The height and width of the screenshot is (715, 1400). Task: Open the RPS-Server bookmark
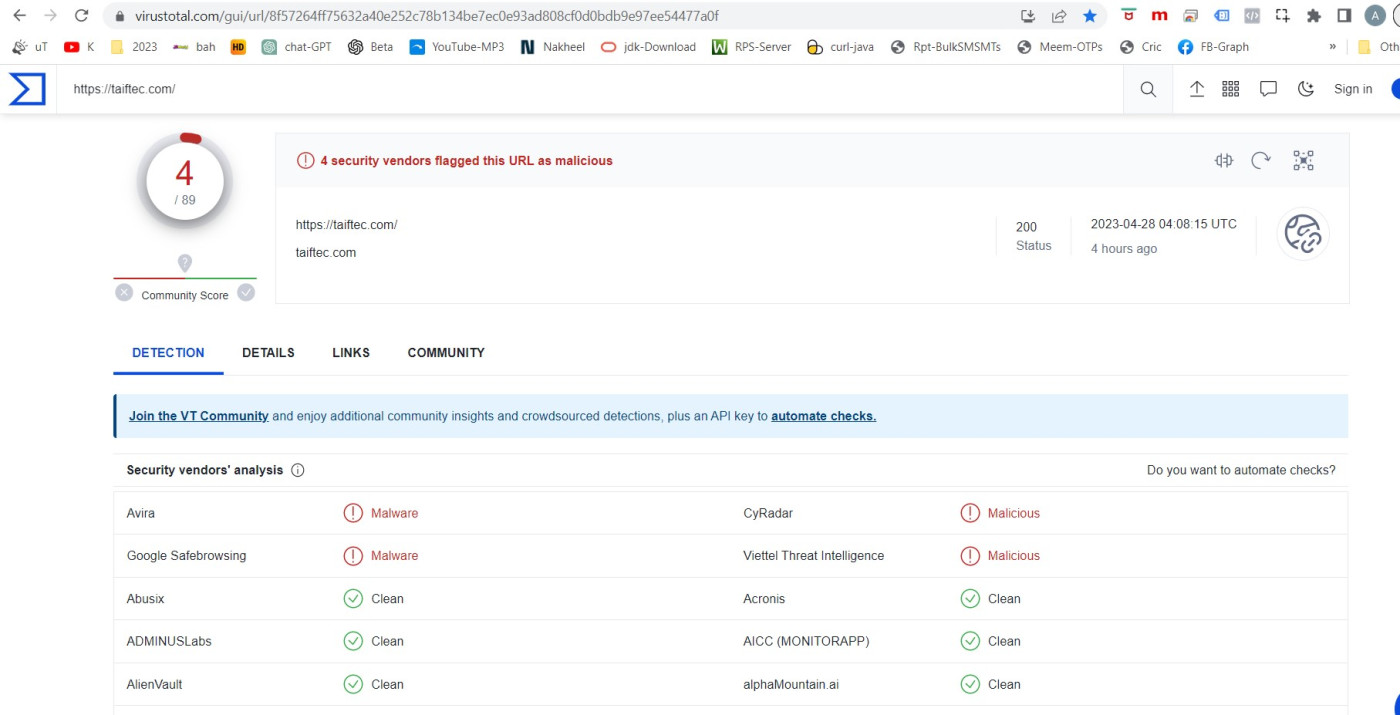tap(751, 47)
